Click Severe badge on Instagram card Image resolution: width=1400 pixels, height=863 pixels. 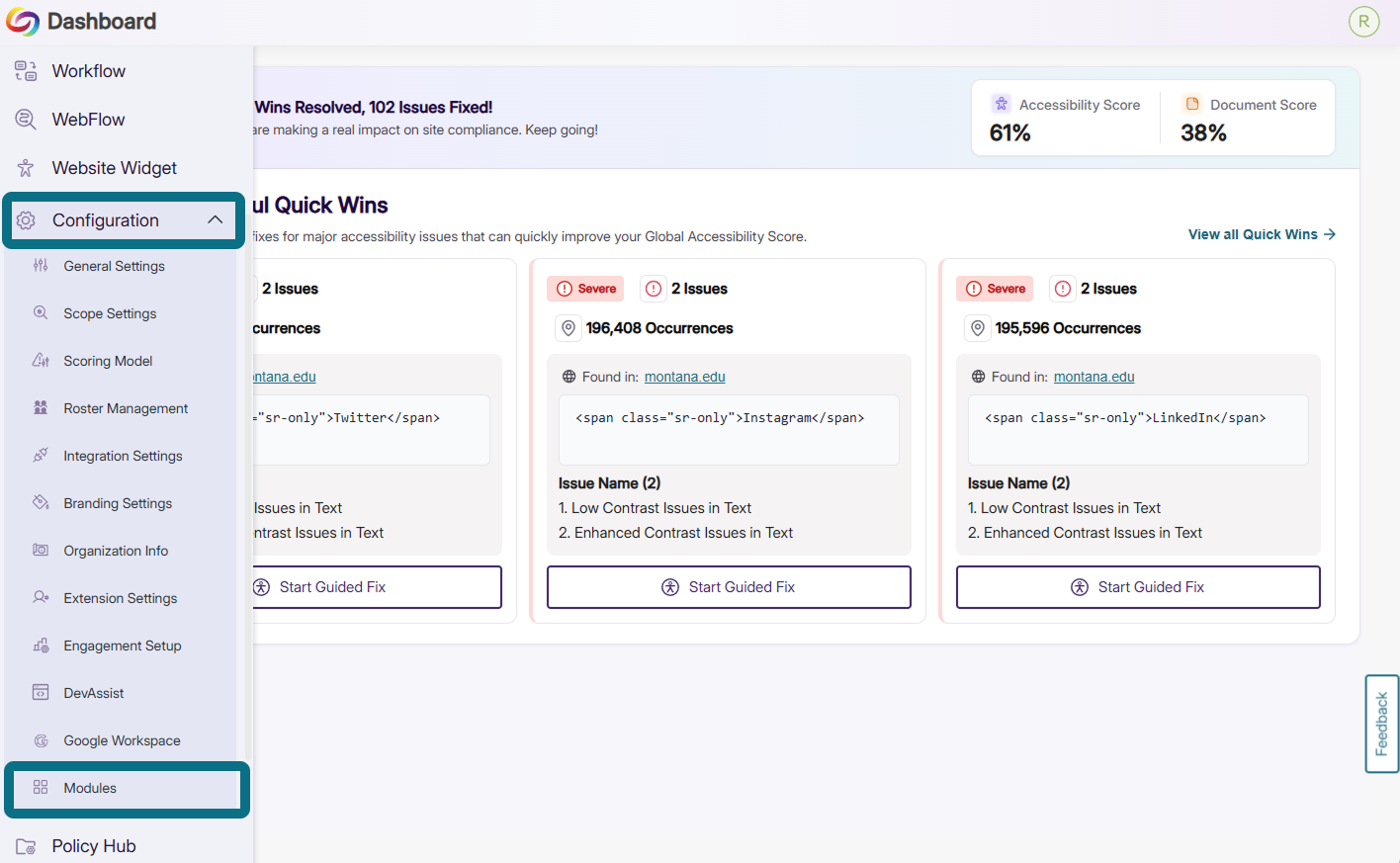[x=585, y=289]
